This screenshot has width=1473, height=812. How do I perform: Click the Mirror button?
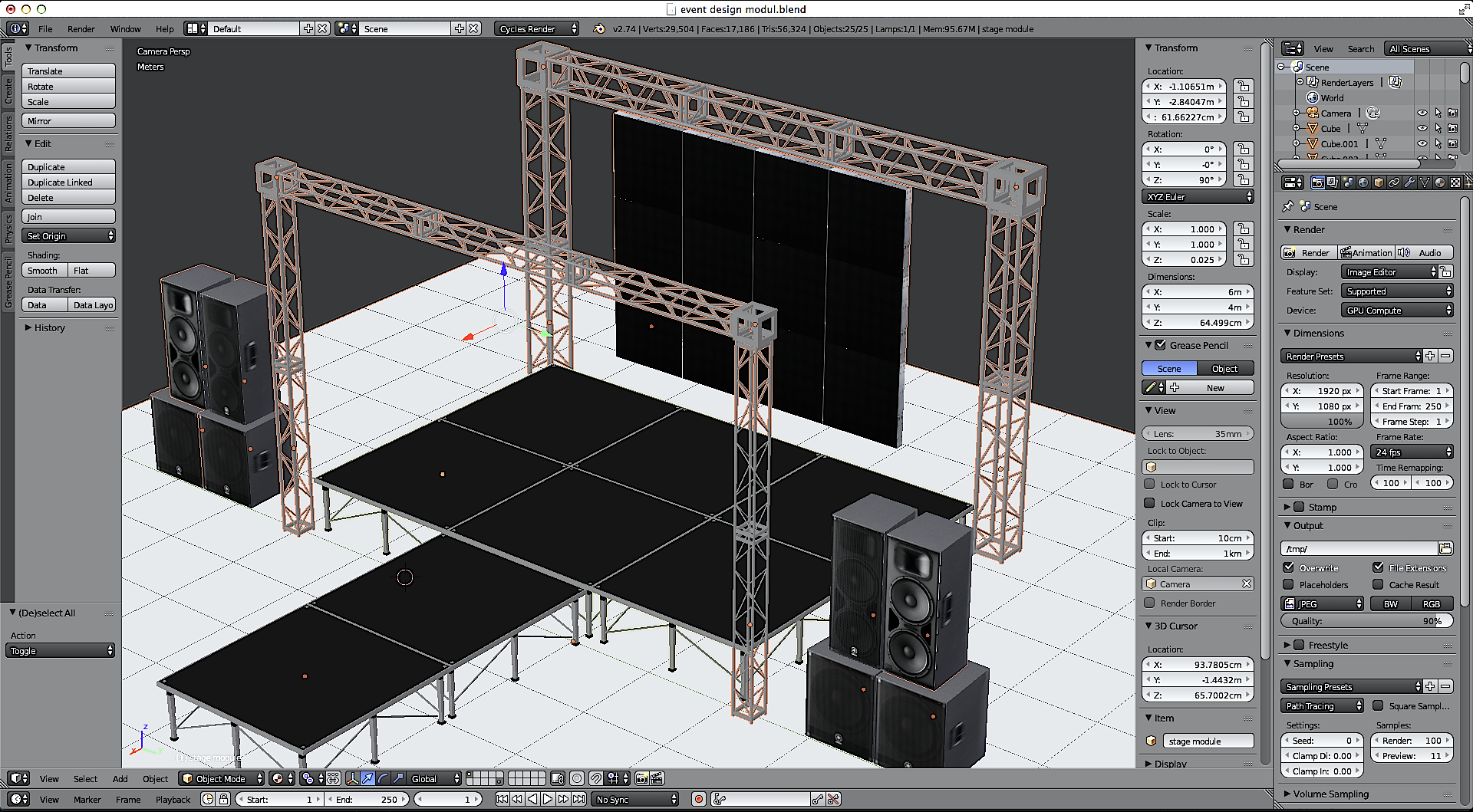68,120
